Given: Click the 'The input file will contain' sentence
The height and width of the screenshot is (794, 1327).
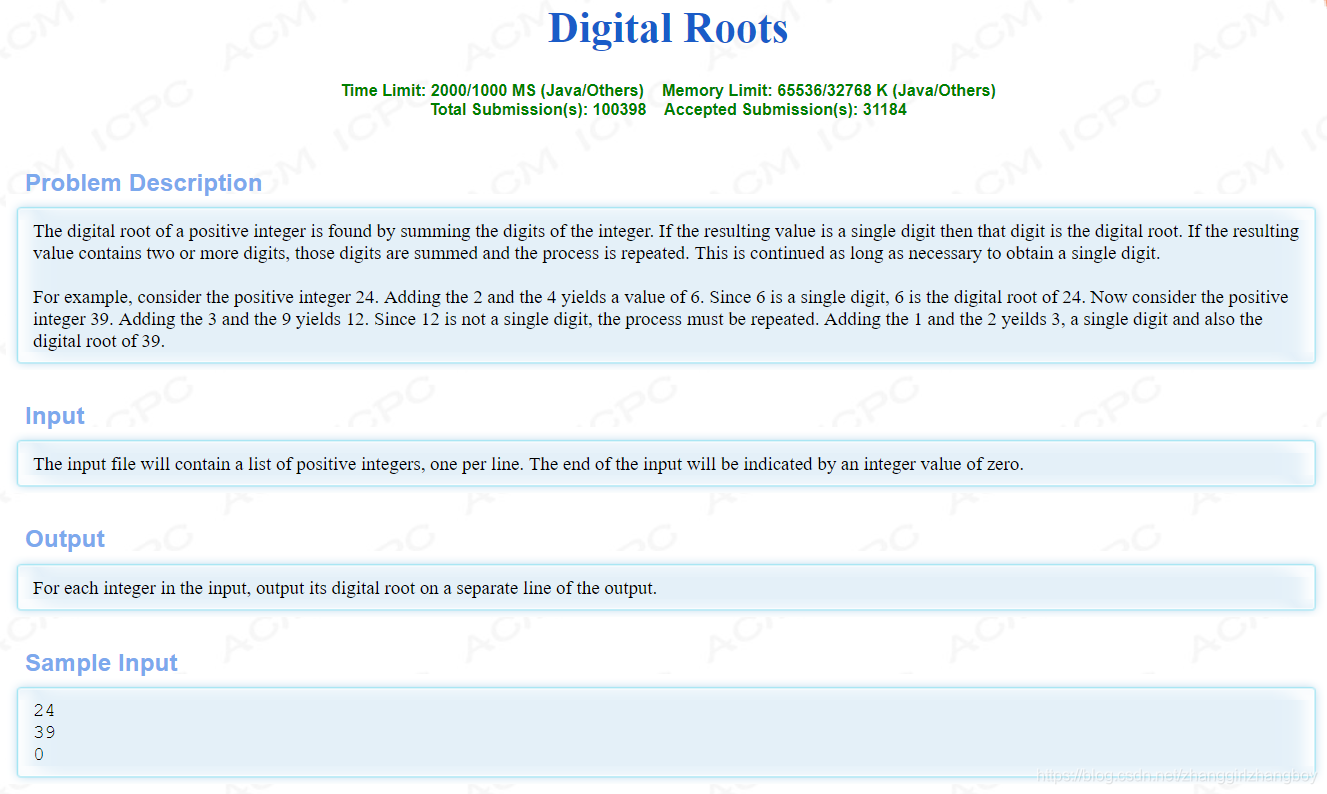Looking at the screenshot, I should [x=528, y=464].
